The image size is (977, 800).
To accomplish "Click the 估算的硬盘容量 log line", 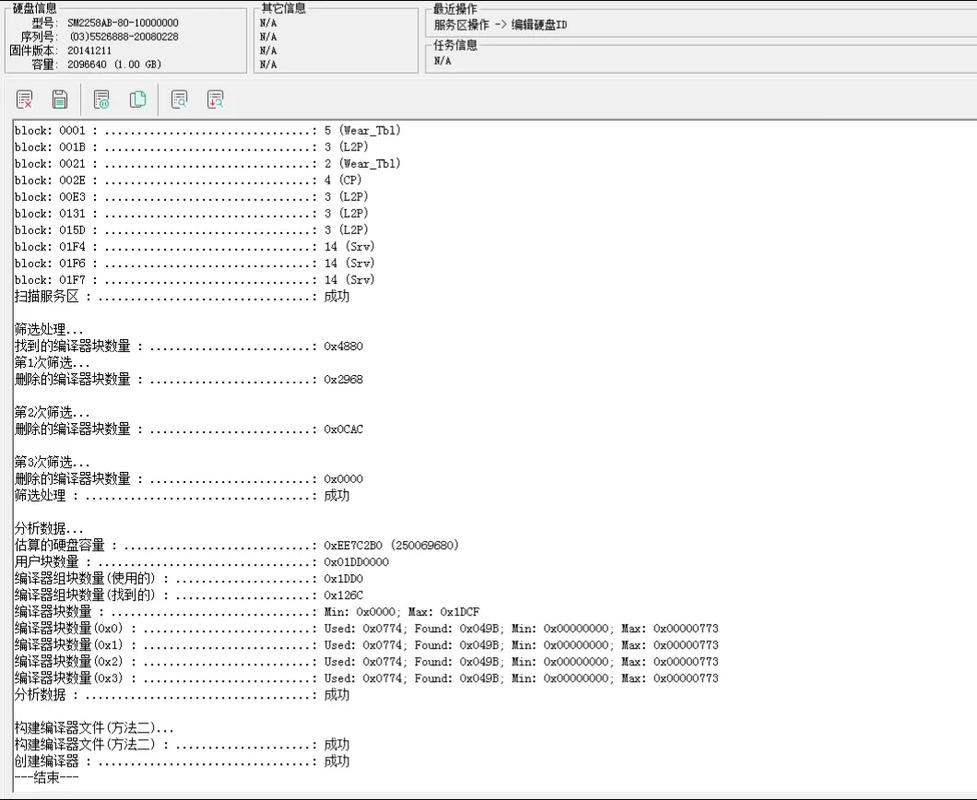I will coord(236,545).
